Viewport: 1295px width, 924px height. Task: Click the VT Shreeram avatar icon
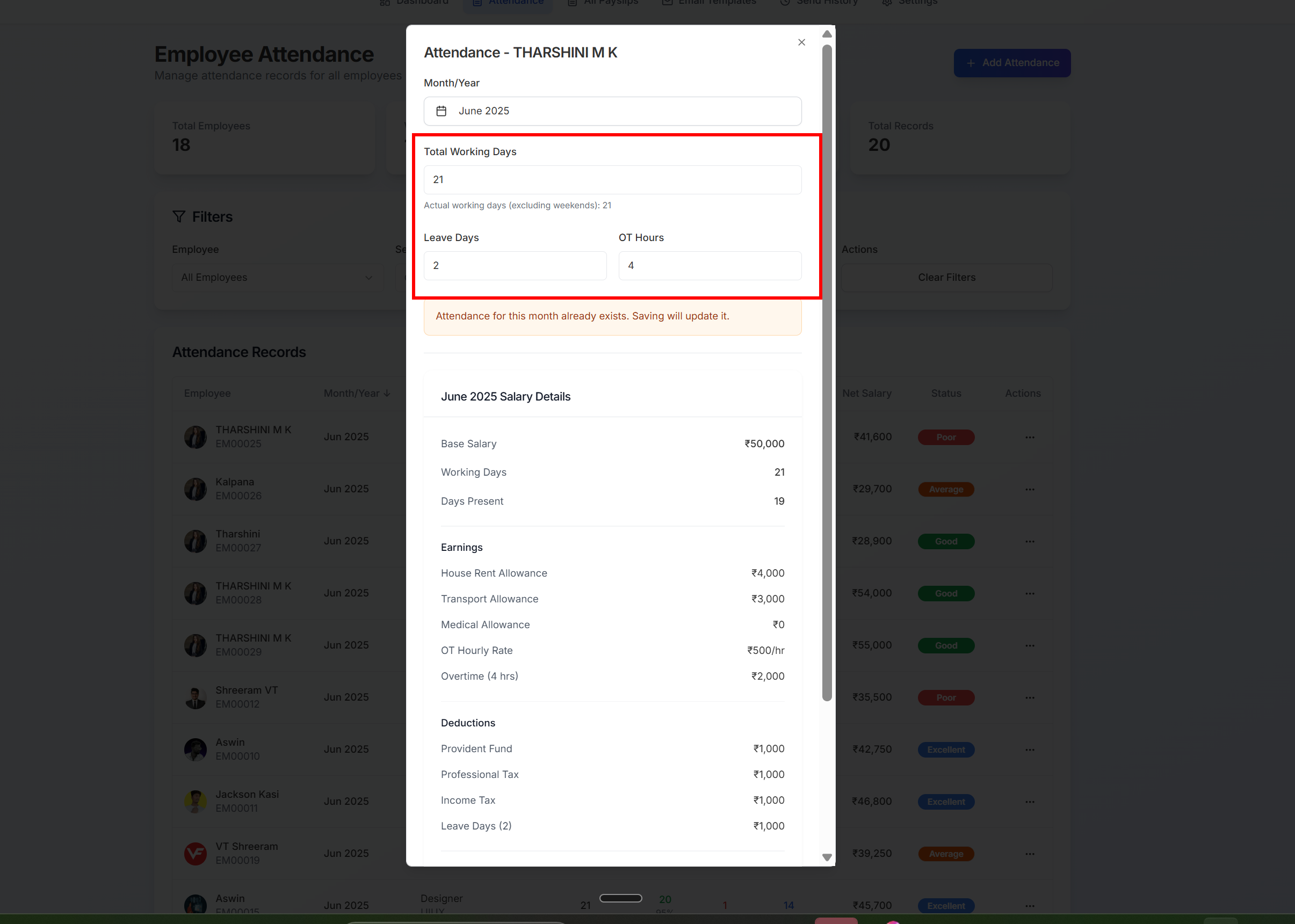pyautogui.click(x=196, y=854)
